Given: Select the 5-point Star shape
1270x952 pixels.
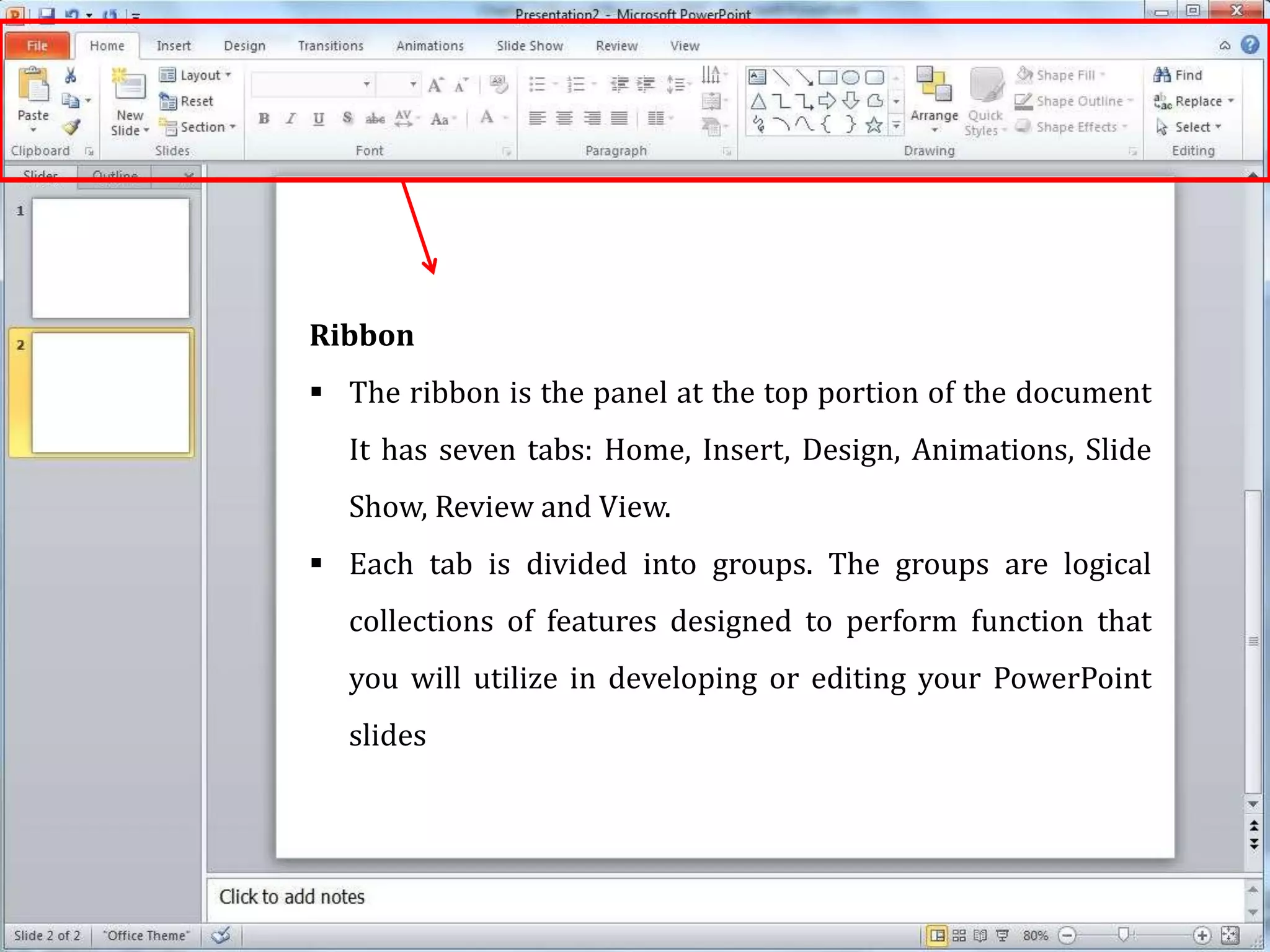Looking at the screenshot, I should 874,126.
